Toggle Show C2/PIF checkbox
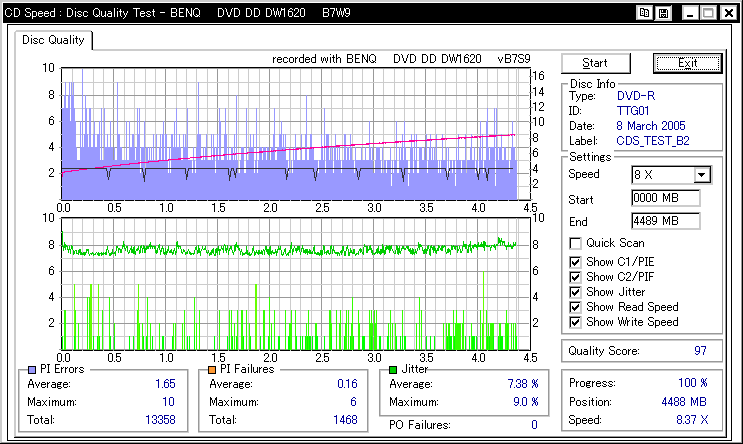 (575, 277)
